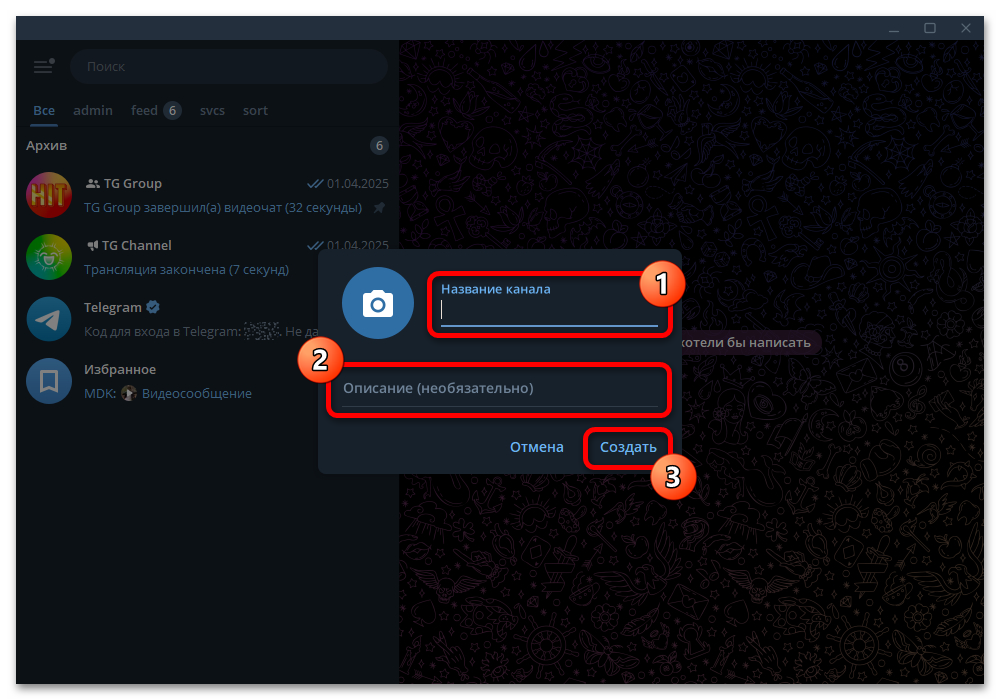Upload channel photo via camera icon

coord(378,303)
